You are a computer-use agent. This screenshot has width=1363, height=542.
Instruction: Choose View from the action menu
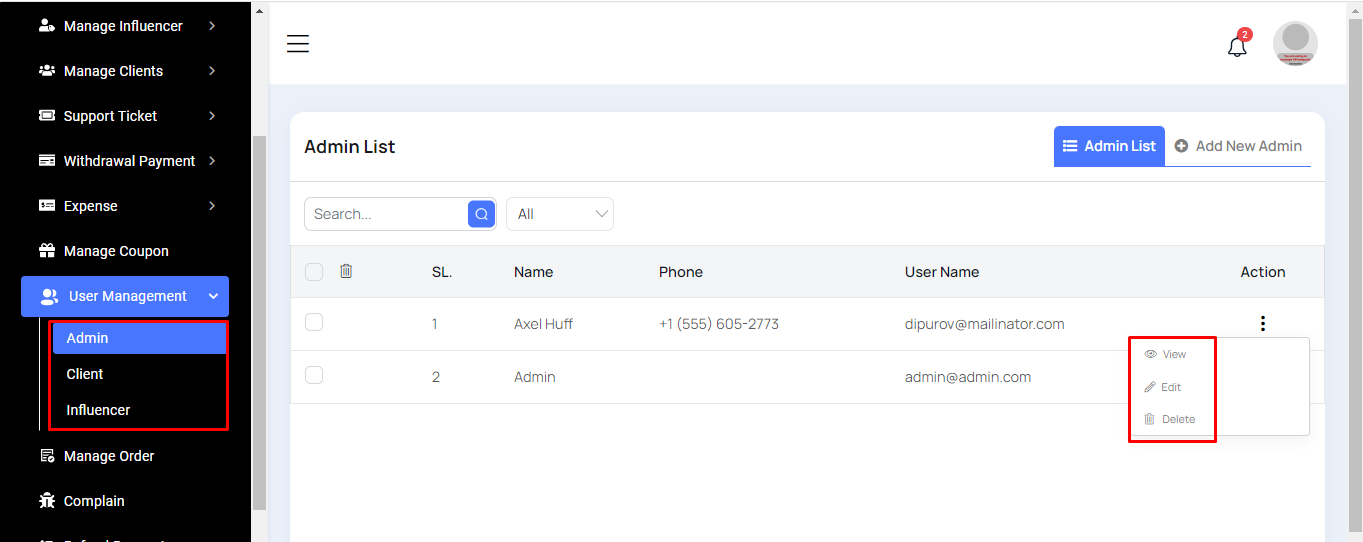click(1165, 354)
